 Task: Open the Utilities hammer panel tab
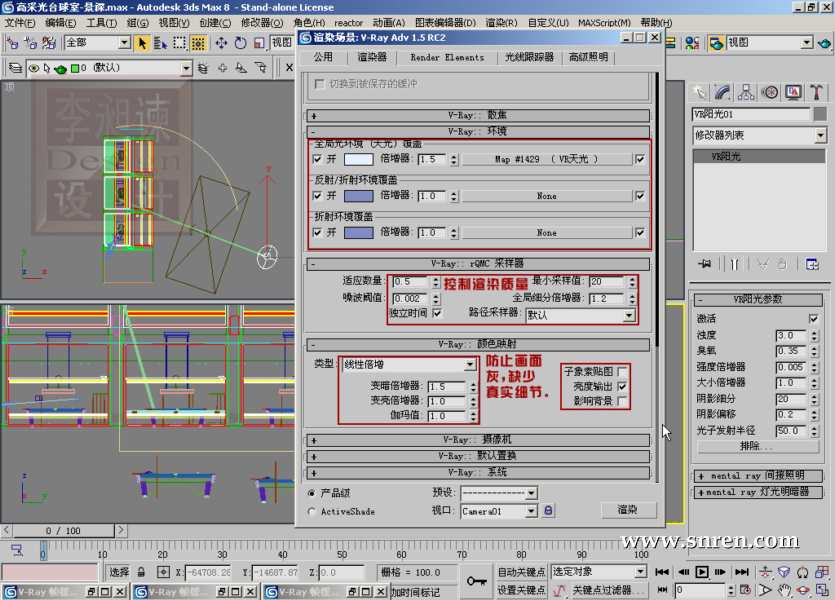pyautogui.click(x=816, y=92)
